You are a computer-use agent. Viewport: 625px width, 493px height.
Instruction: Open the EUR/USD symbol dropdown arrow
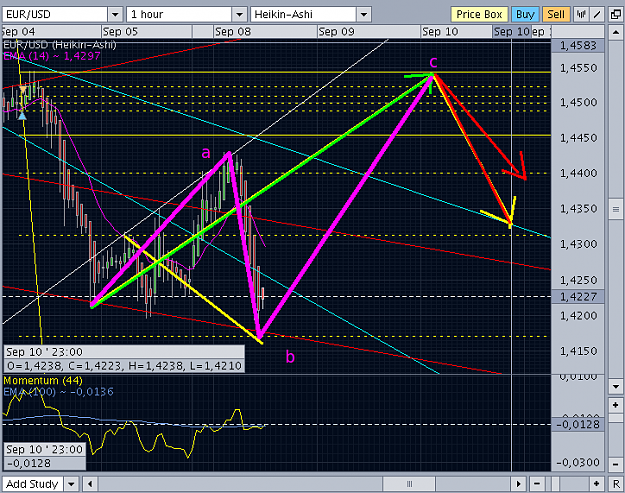(115, 15)
